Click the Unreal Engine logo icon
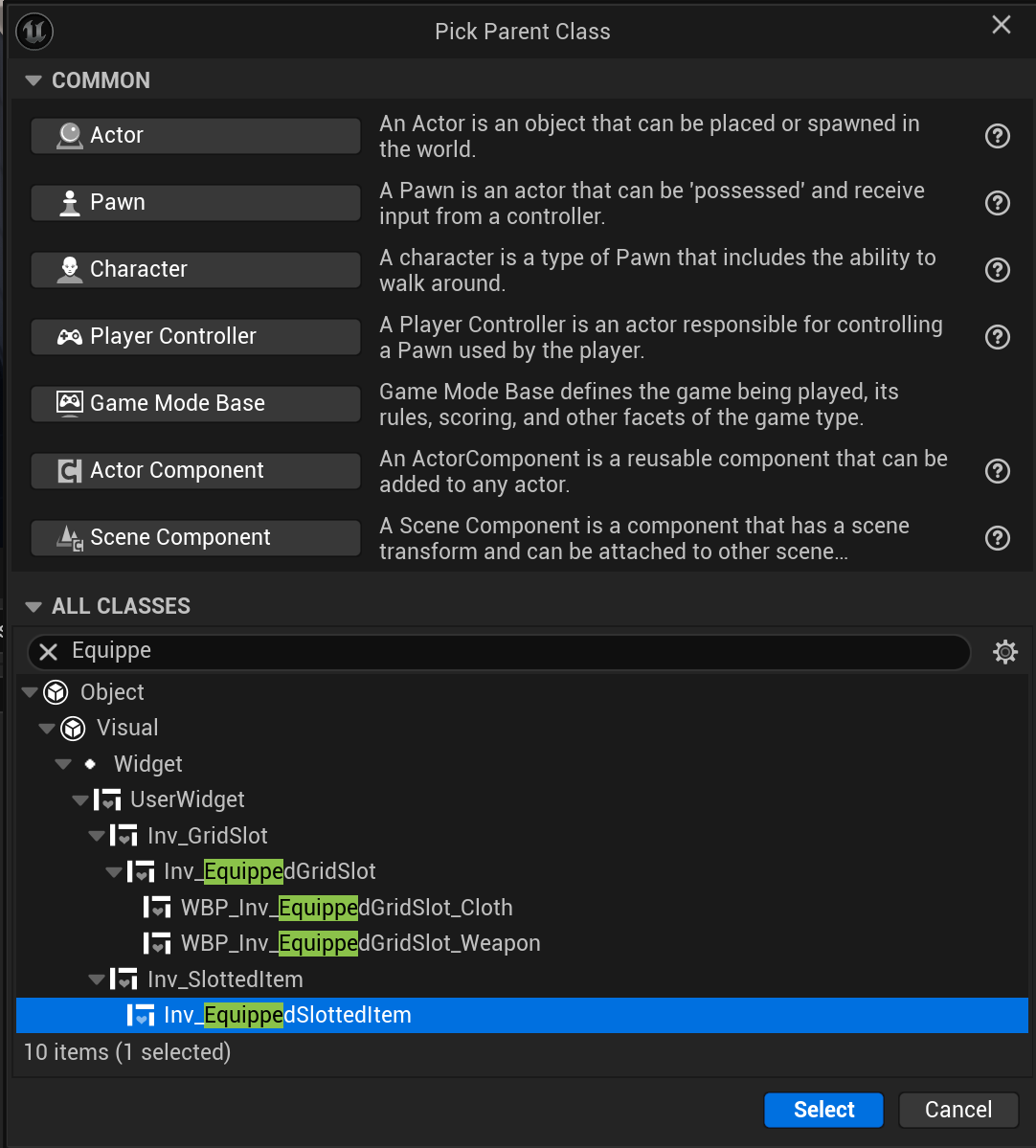 (x=35, y=32)
